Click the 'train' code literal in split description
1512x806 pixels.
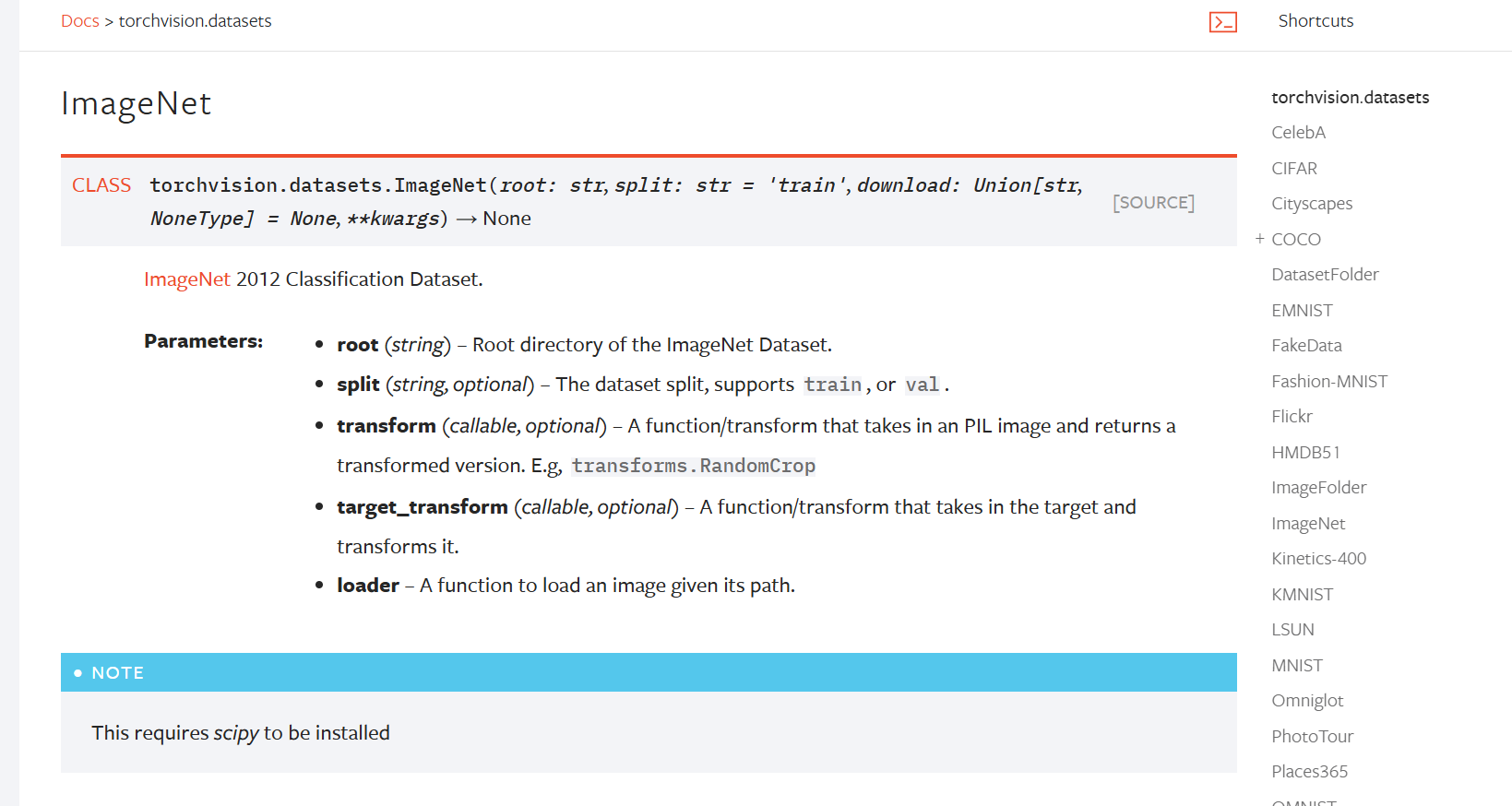click(833, 385)
